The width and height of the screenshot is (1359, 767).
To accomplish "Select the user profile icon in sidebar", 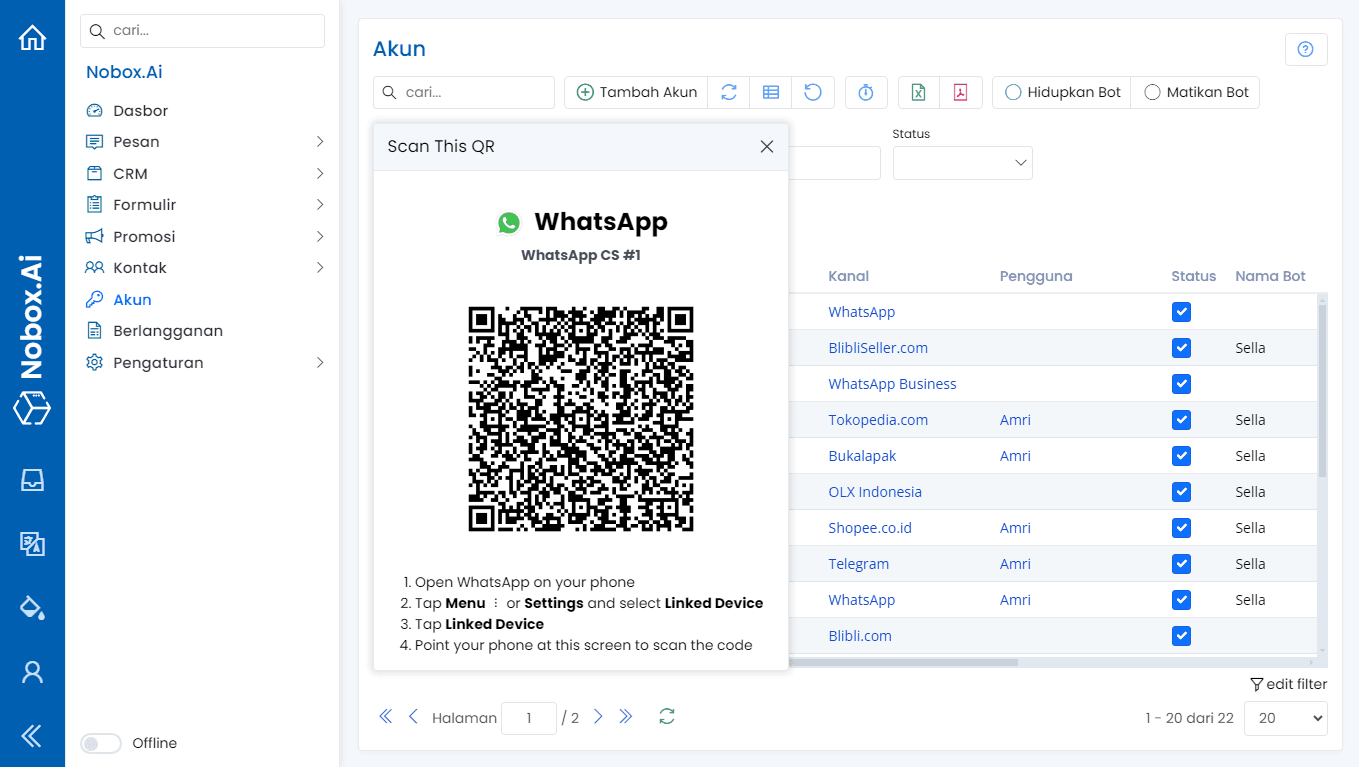I will [x=33, y=672].
